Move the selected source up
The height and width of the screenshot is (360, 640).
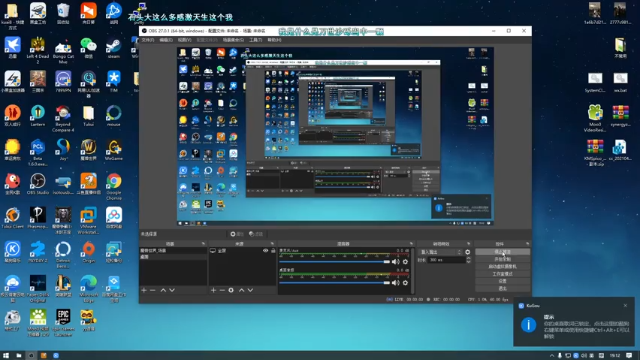(242, 290)
